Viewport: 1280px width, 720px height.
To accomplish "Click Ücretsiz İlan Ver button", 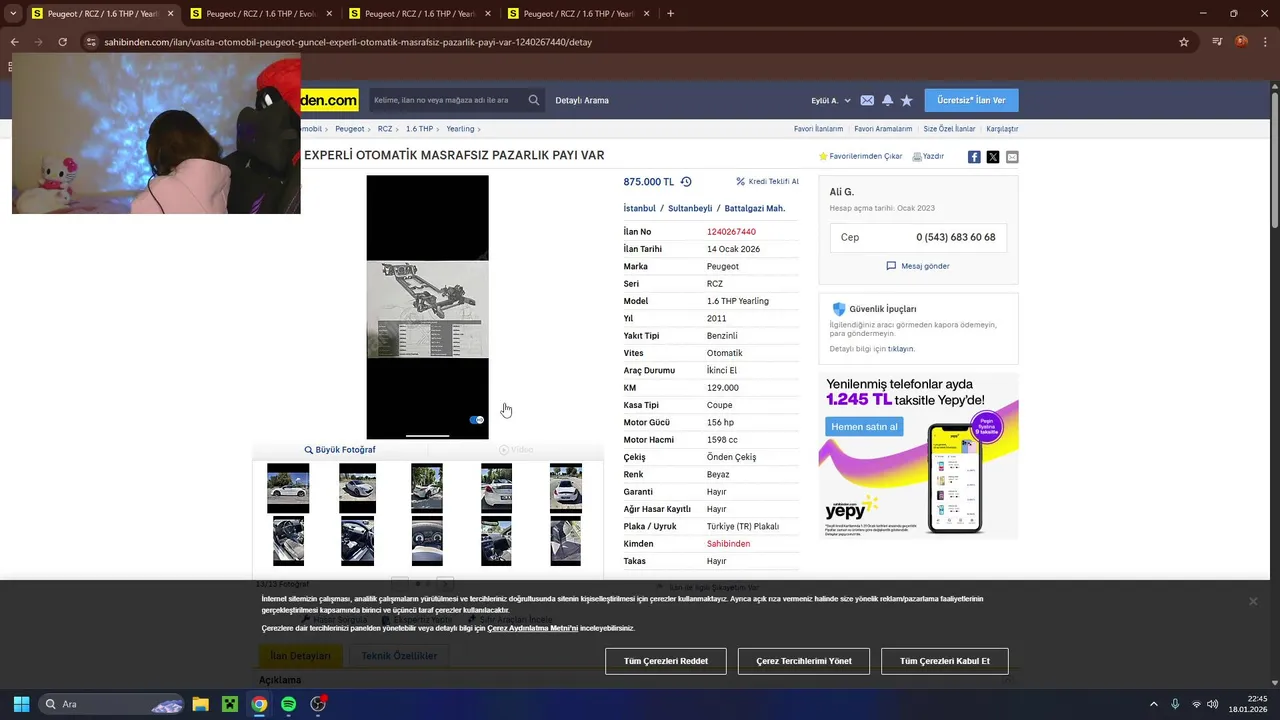I will [971, 100].
